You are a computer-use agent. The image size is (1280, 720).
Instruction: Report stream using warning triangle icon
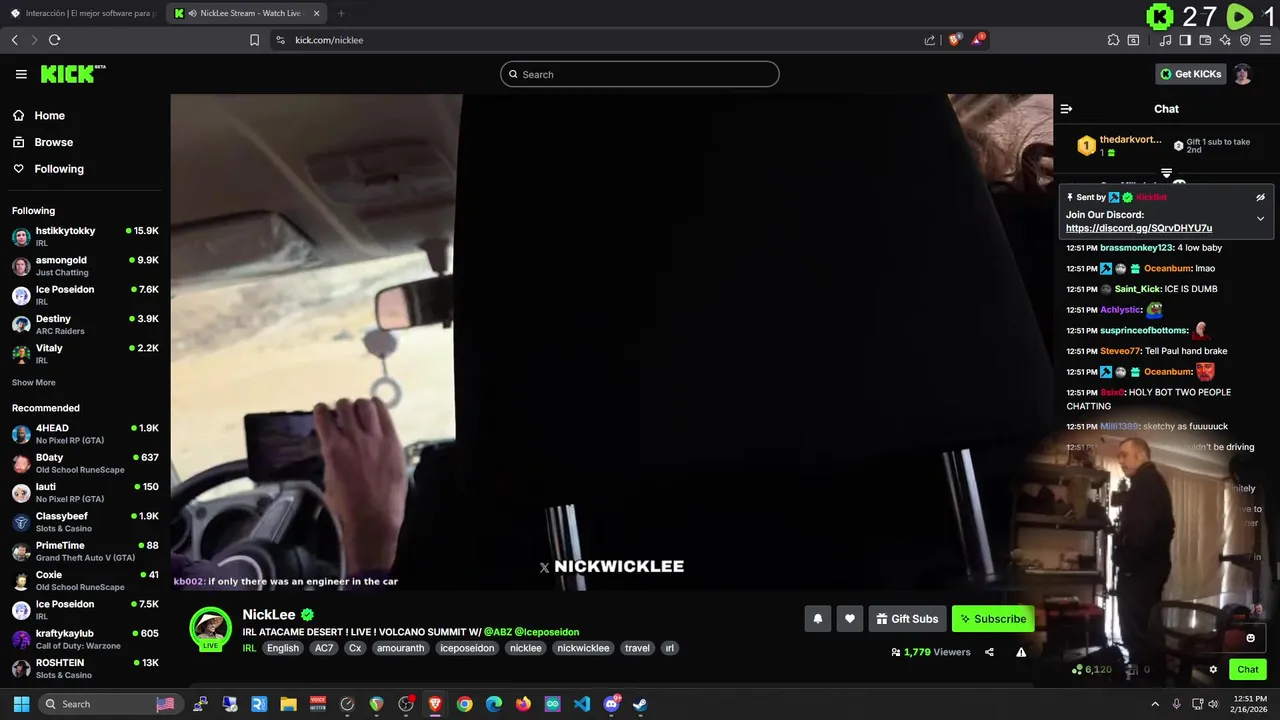point(1021,652)
